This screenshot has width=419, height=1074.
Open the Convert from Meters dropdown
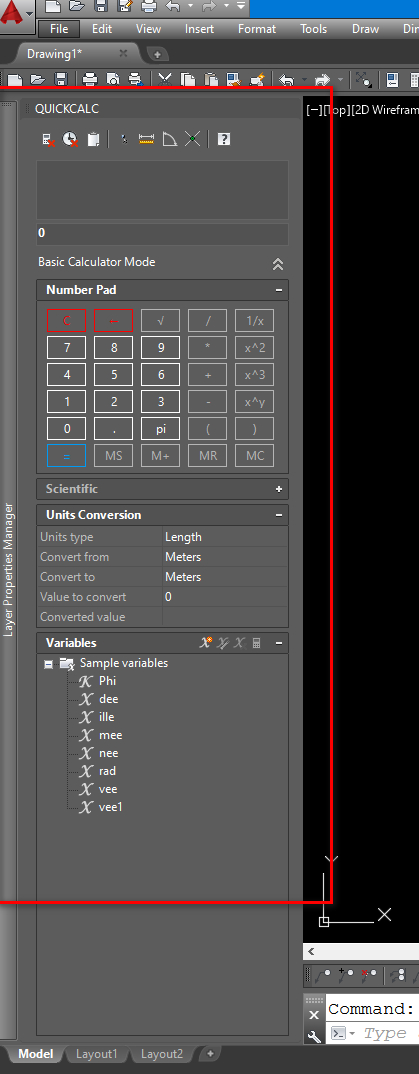point(225,557)
